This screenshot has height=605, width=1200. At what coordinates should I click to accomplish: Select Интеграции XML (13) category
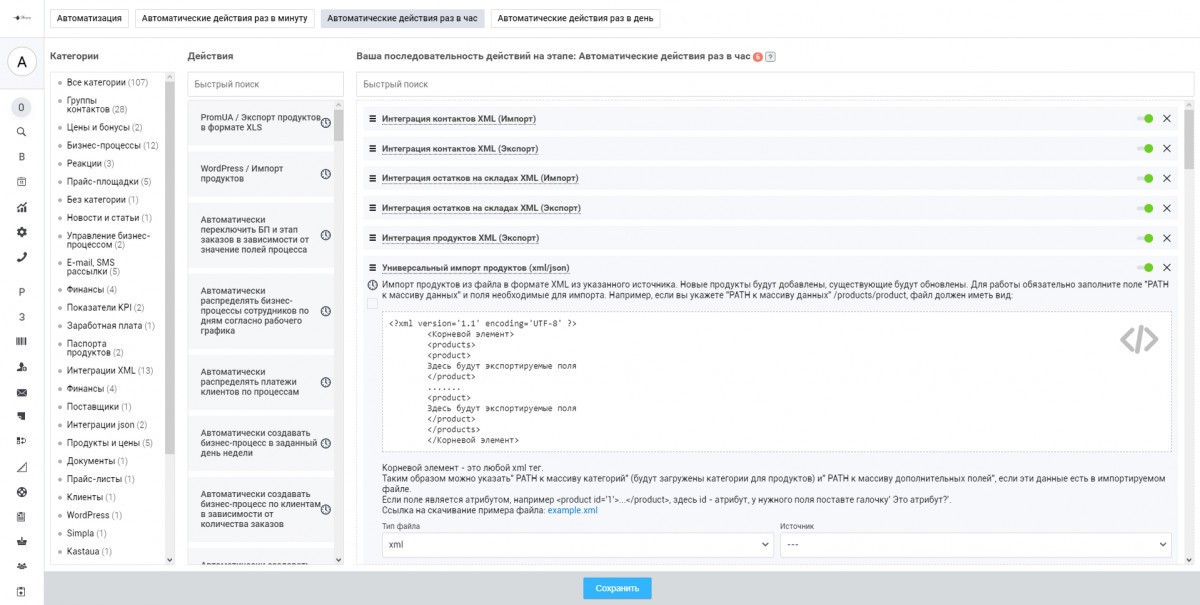coord(110,370)
